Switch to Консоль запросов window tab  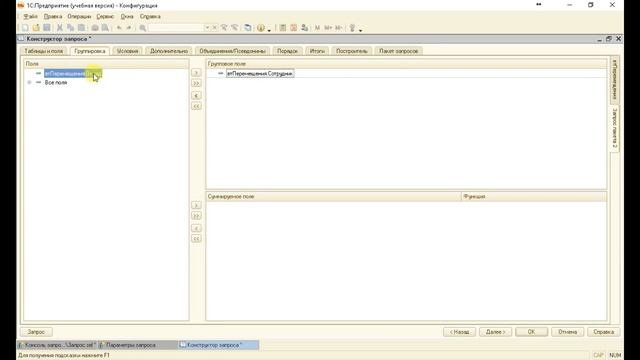click(x=57, y=345)
